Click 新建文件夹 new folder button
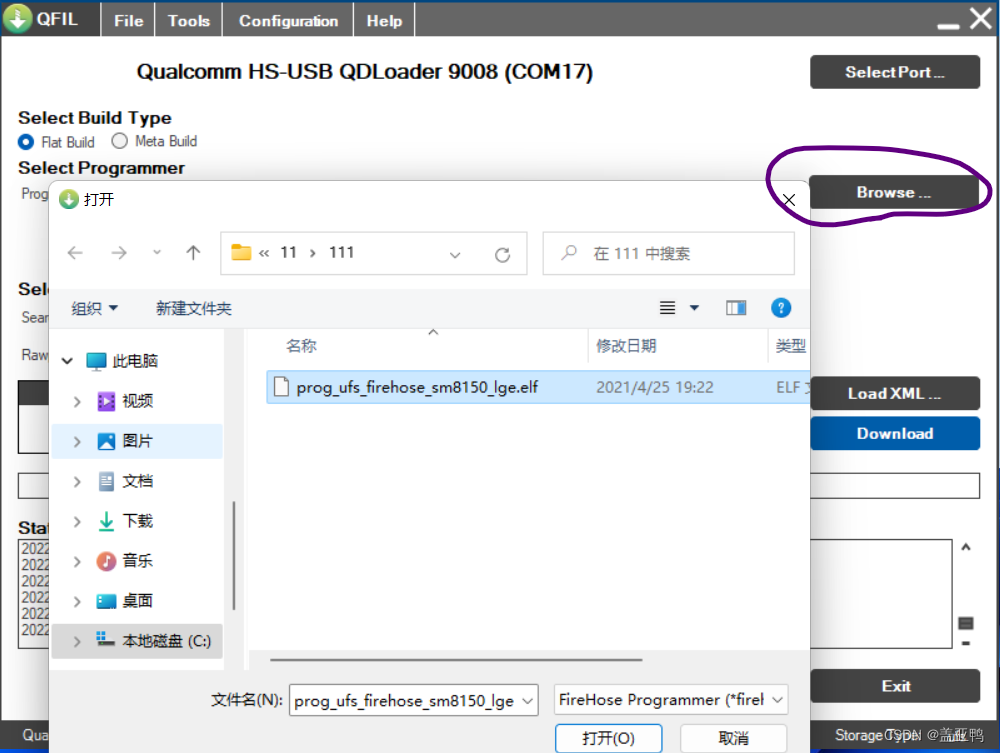 pyautogui.click(x=194, y=309)
